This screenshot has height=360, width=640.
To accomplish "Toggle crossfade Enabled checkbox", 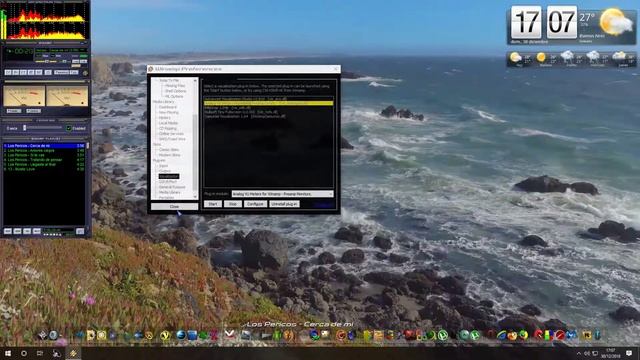I will click(x=69, y=128).
